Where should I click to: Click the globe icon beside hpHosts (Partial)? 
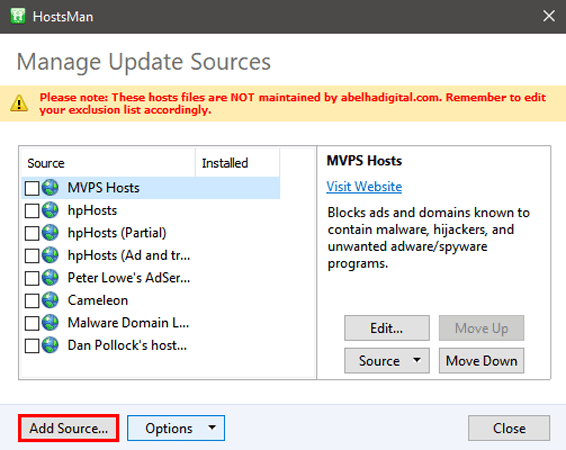pyautogui.click(x=50, y=232)
